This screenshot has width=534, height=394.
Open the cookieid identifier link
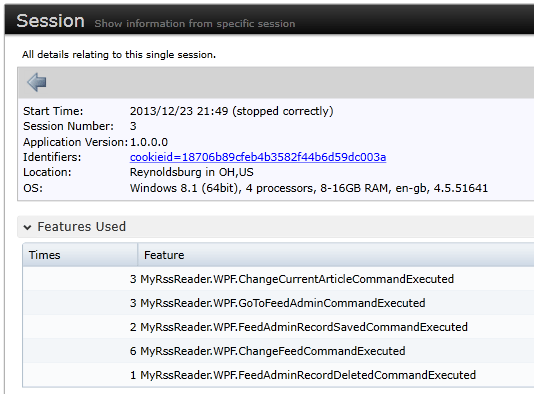(258, 157)
